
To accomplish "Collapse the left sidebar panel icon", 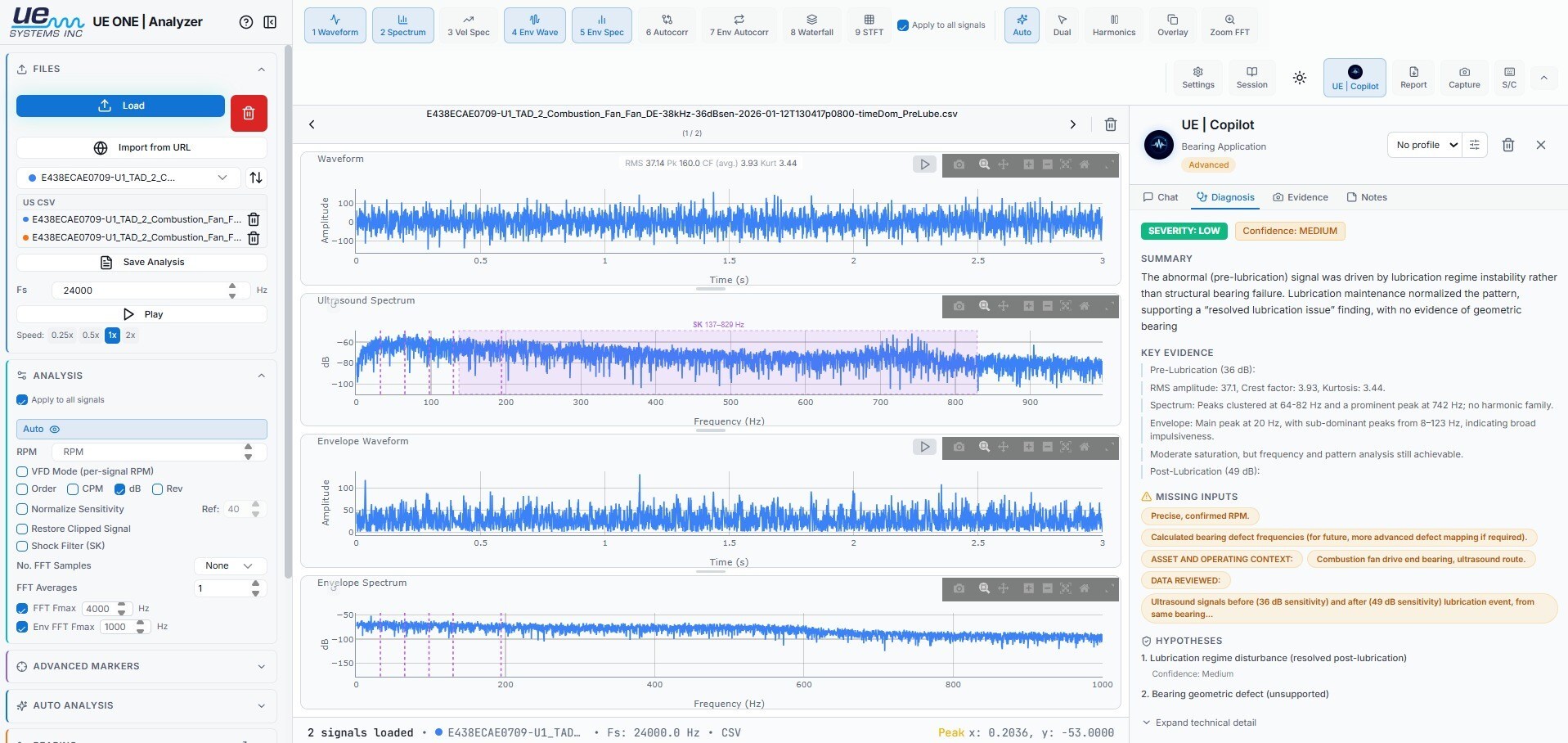I will click(x=270, y=22).
